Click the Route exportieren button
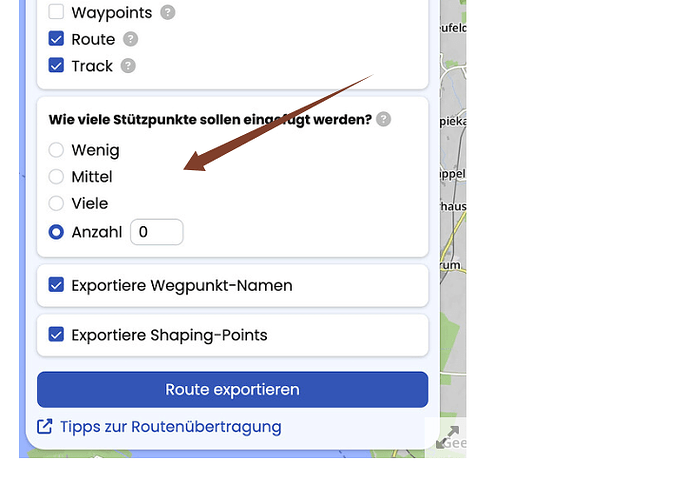 pos(233,390)
